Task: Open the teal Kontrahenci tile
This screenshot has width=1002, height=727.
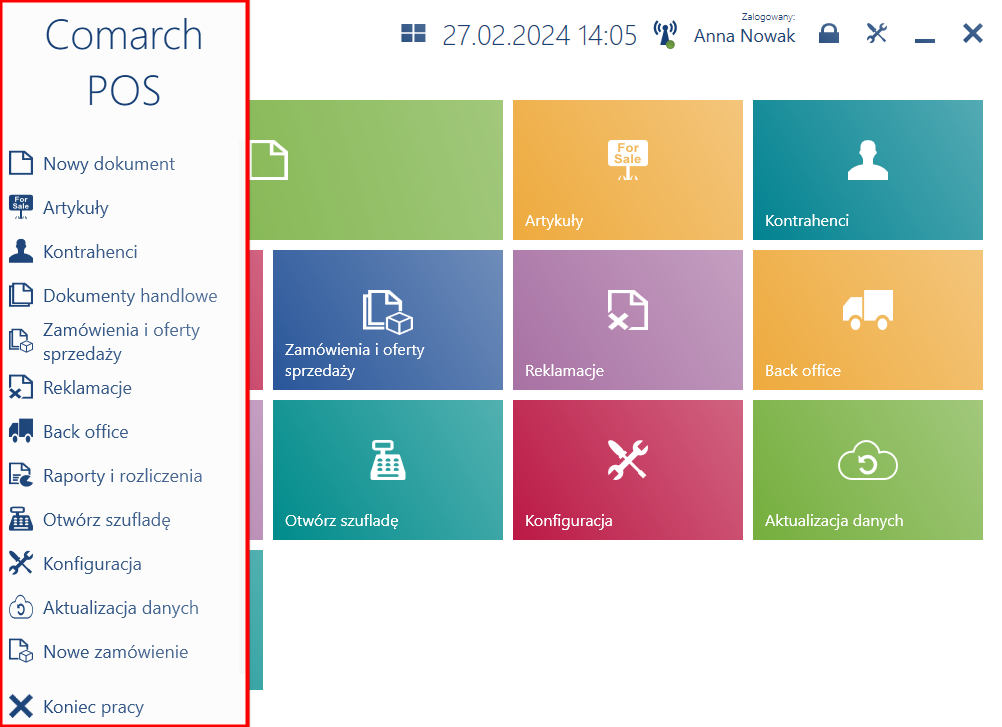Action: coord(868,170)
